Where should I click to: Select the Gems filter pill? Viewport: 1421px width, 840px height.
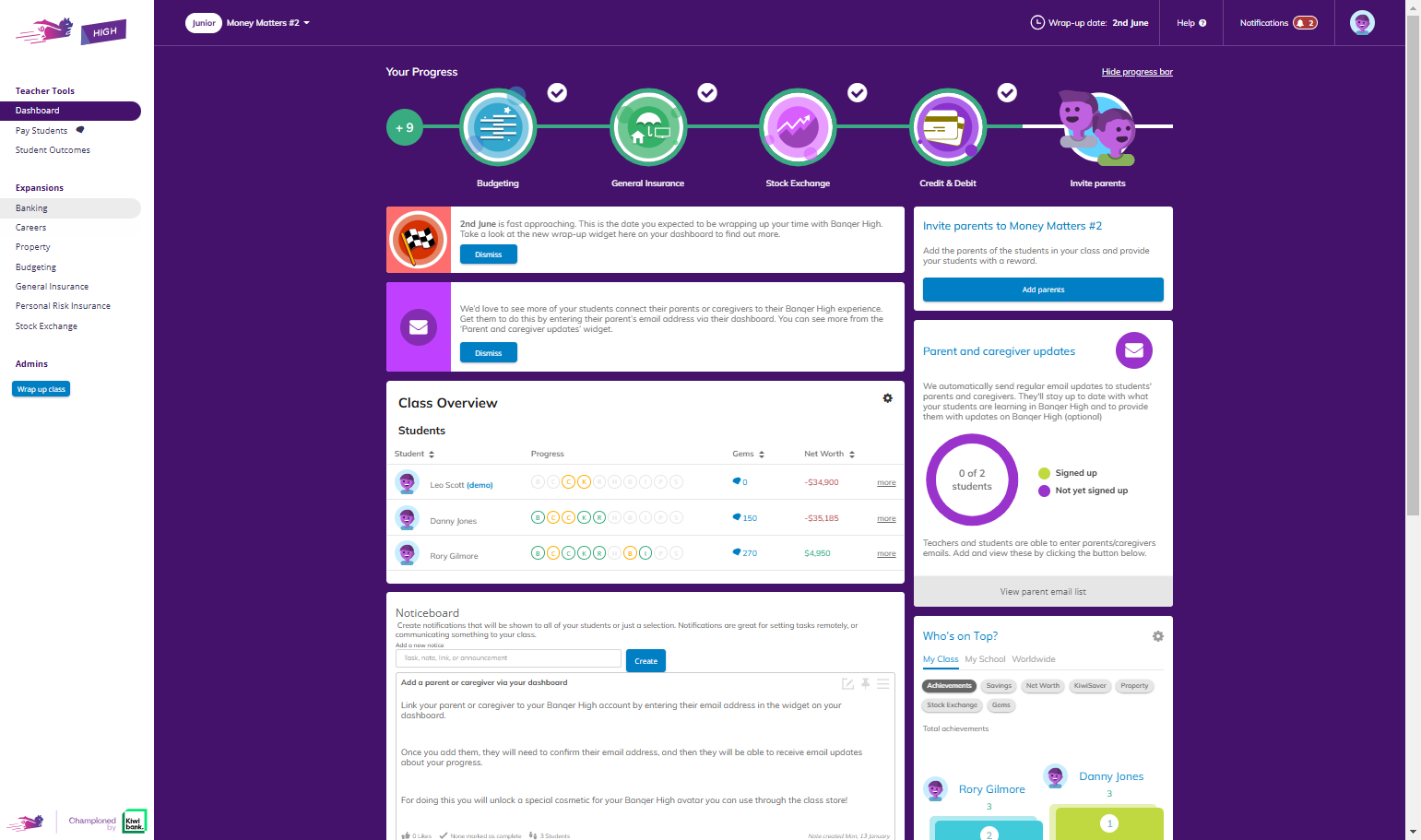tap(1001, 705)
